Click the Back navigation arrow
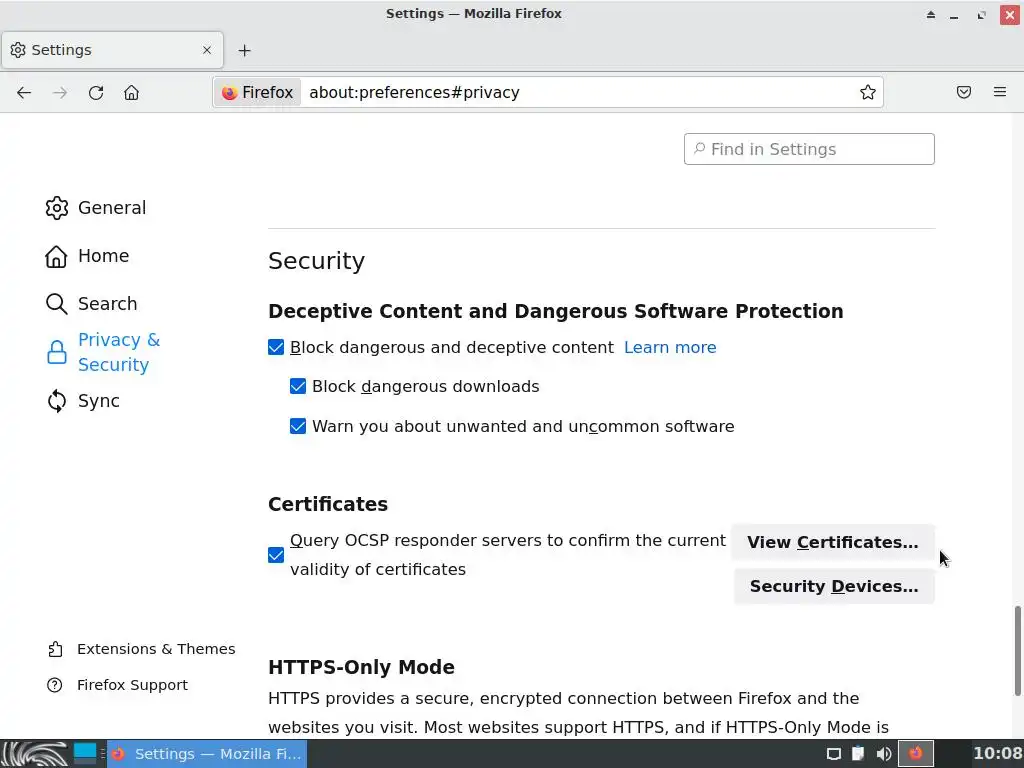Viewport: 1024px width, 768px height. [x=24, y=92]
